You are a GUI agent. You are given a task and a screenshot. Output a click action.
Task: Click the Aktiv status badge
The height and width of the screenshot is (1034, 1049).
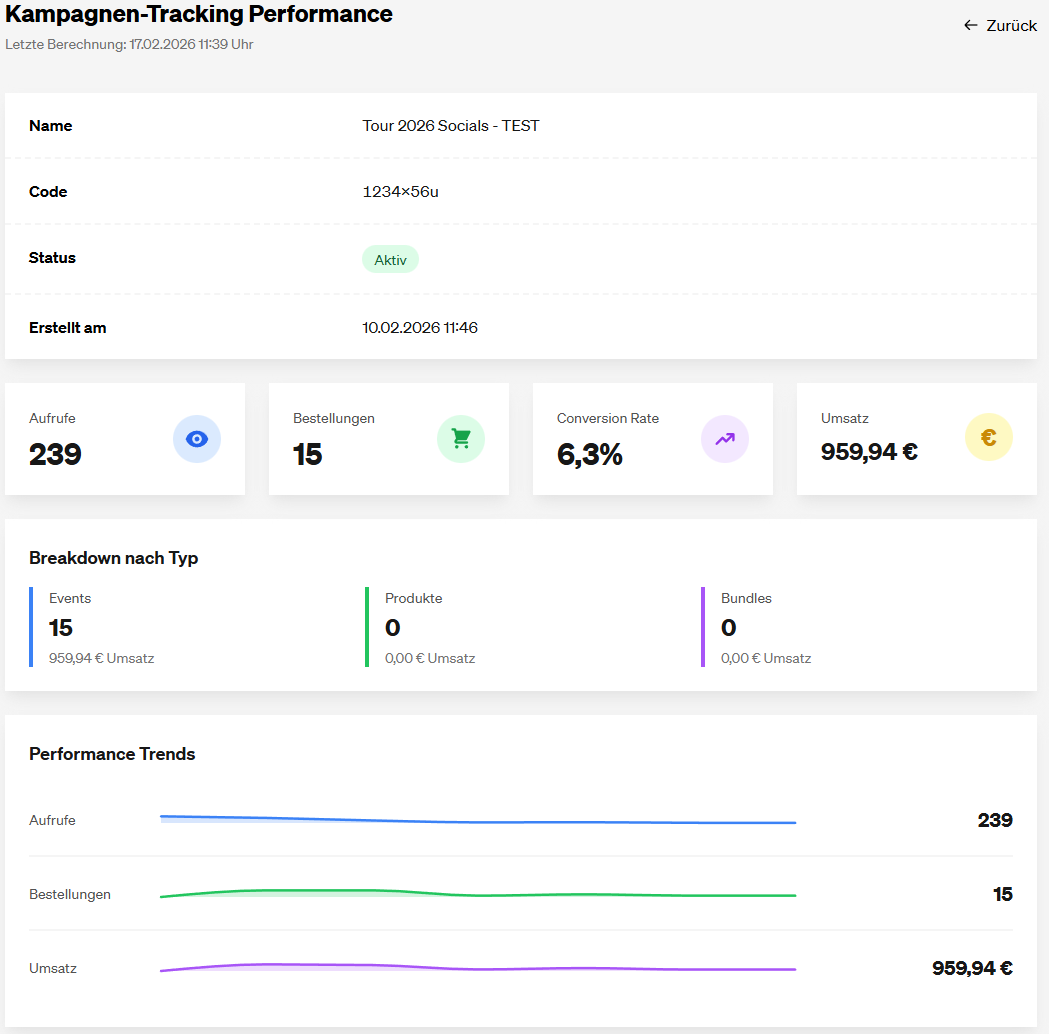[391, 260]
